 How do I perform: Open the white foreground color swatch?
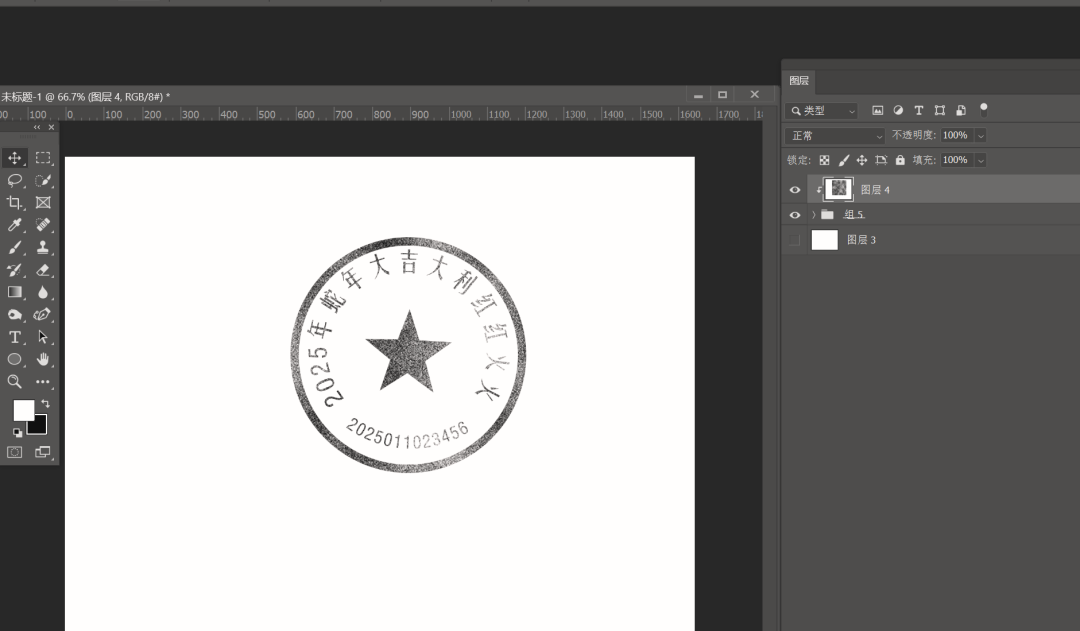(23, 411)
